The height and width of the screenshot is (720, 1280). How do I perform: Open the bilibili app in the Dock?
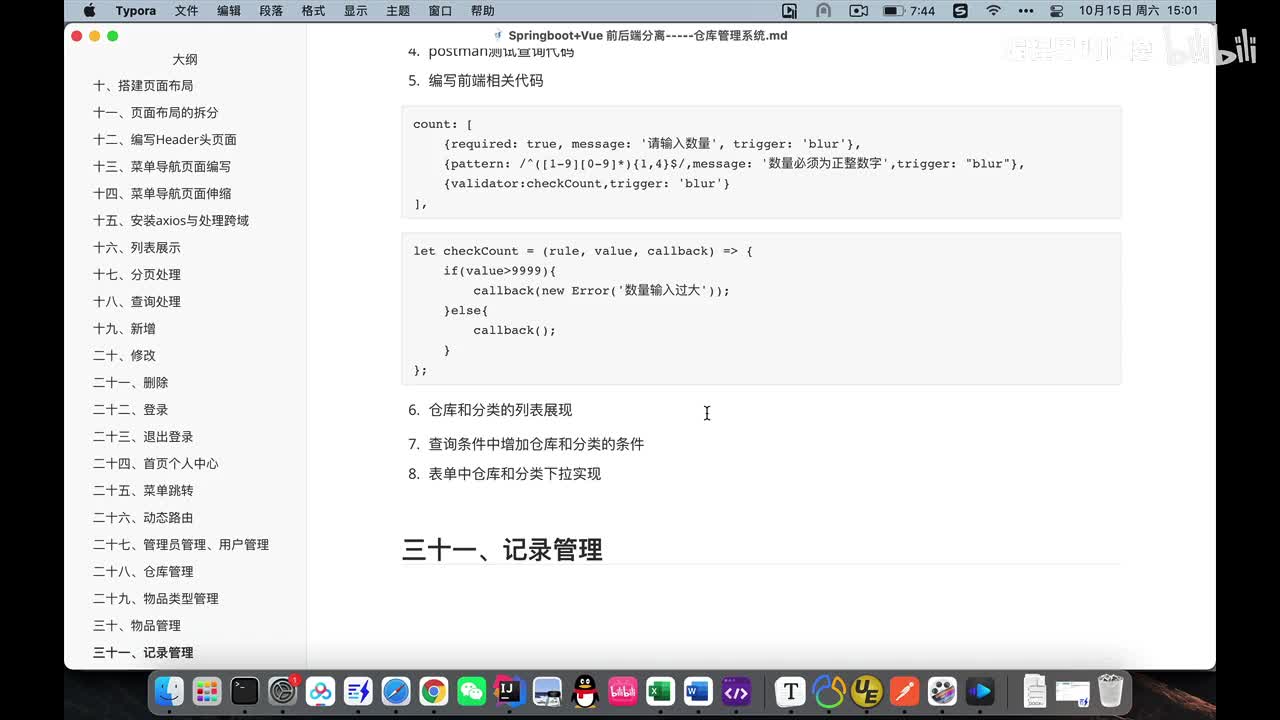pos(623,691)
